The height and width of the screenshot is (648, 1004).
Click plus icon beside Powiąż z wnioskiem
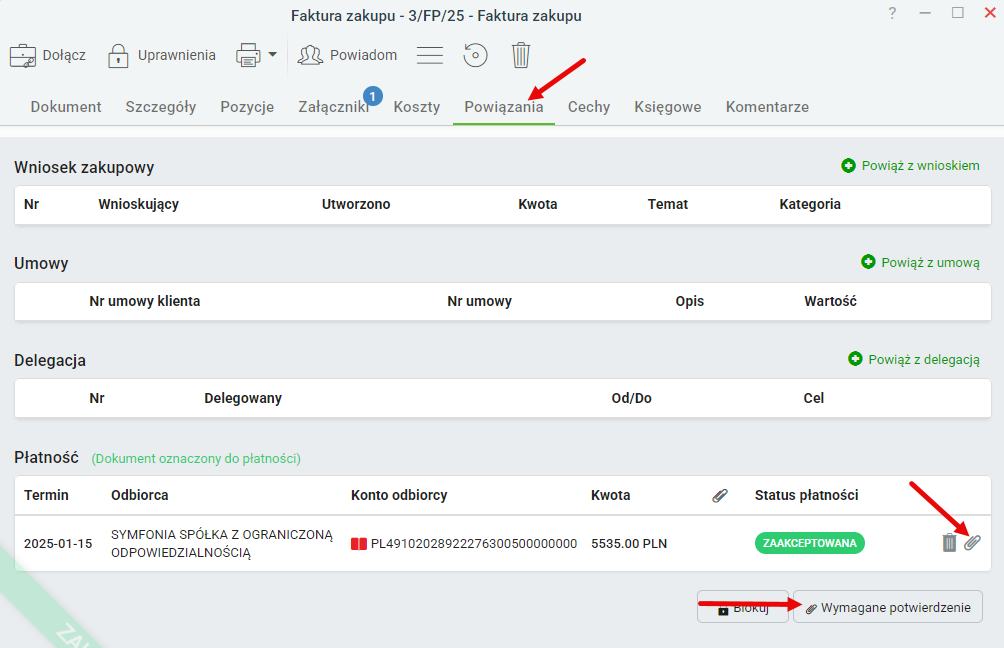coord(848,166)
